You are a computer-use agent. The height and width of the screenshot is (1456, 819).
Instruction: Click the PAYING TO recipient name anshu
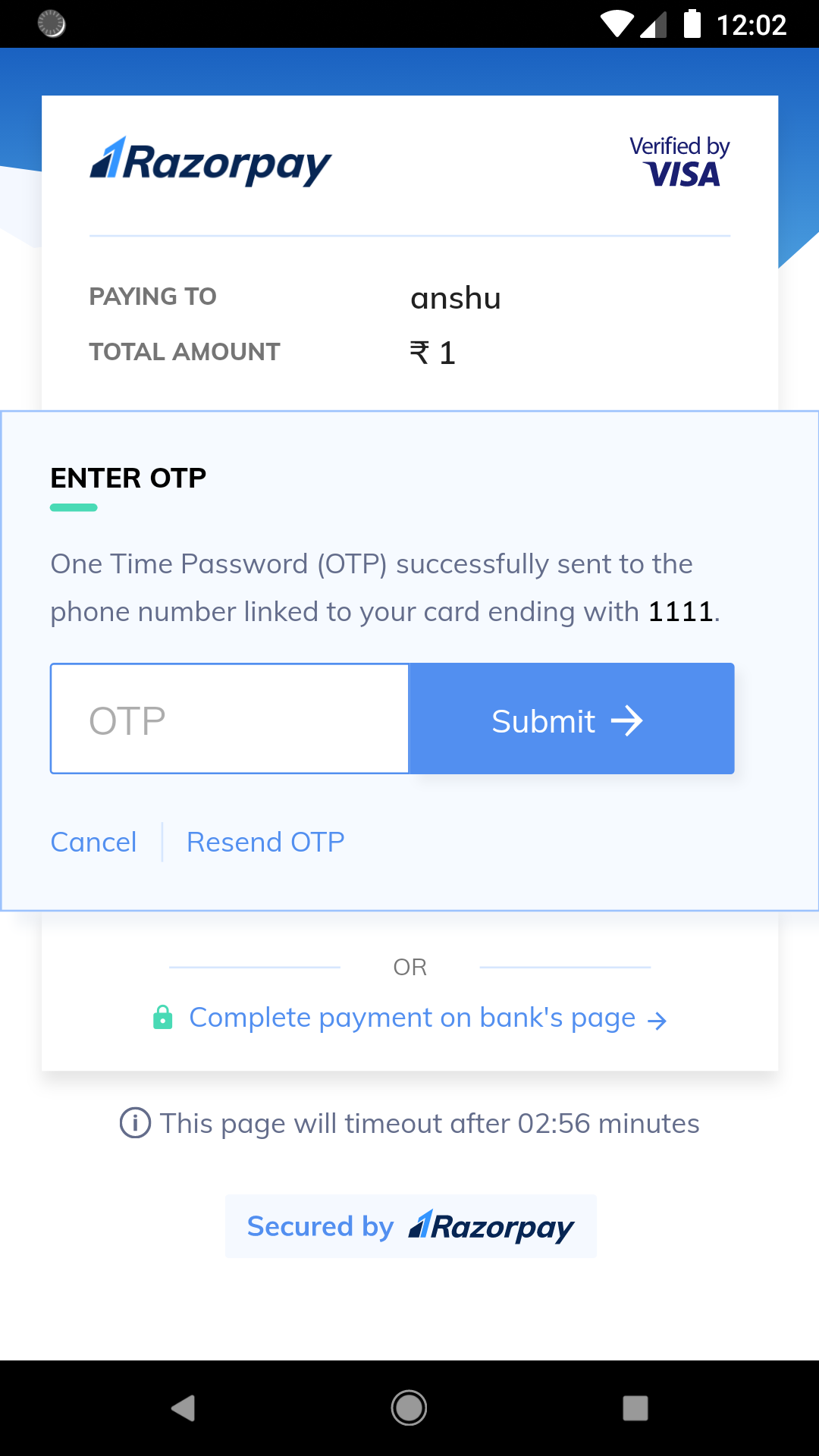point(457,297)
